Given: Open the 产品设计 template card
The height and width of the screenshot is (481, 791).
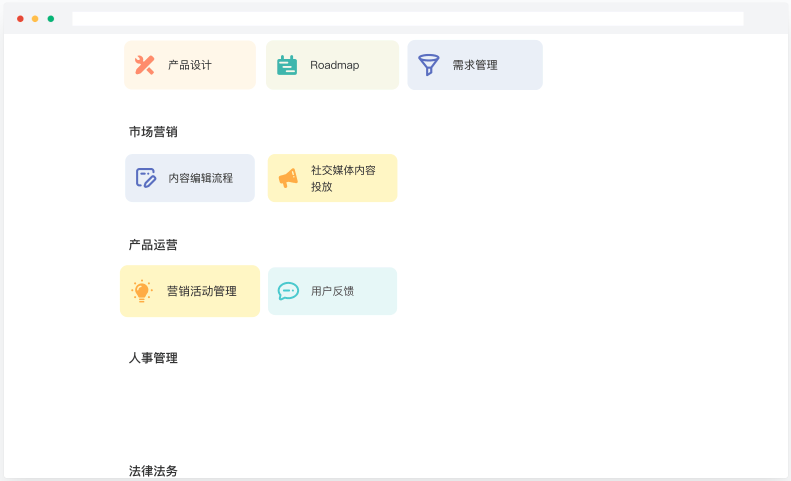Looking at the screenshot, I should 190,65.
